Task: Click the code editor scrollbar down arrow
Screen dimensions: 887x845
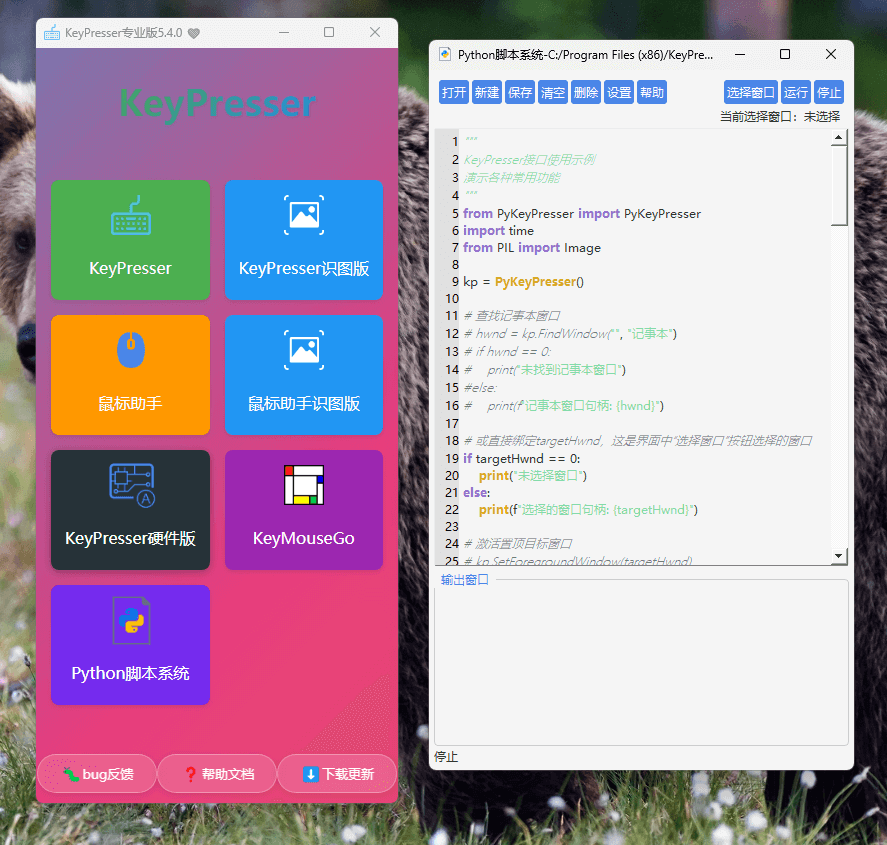Action: [x=839, y=555]
